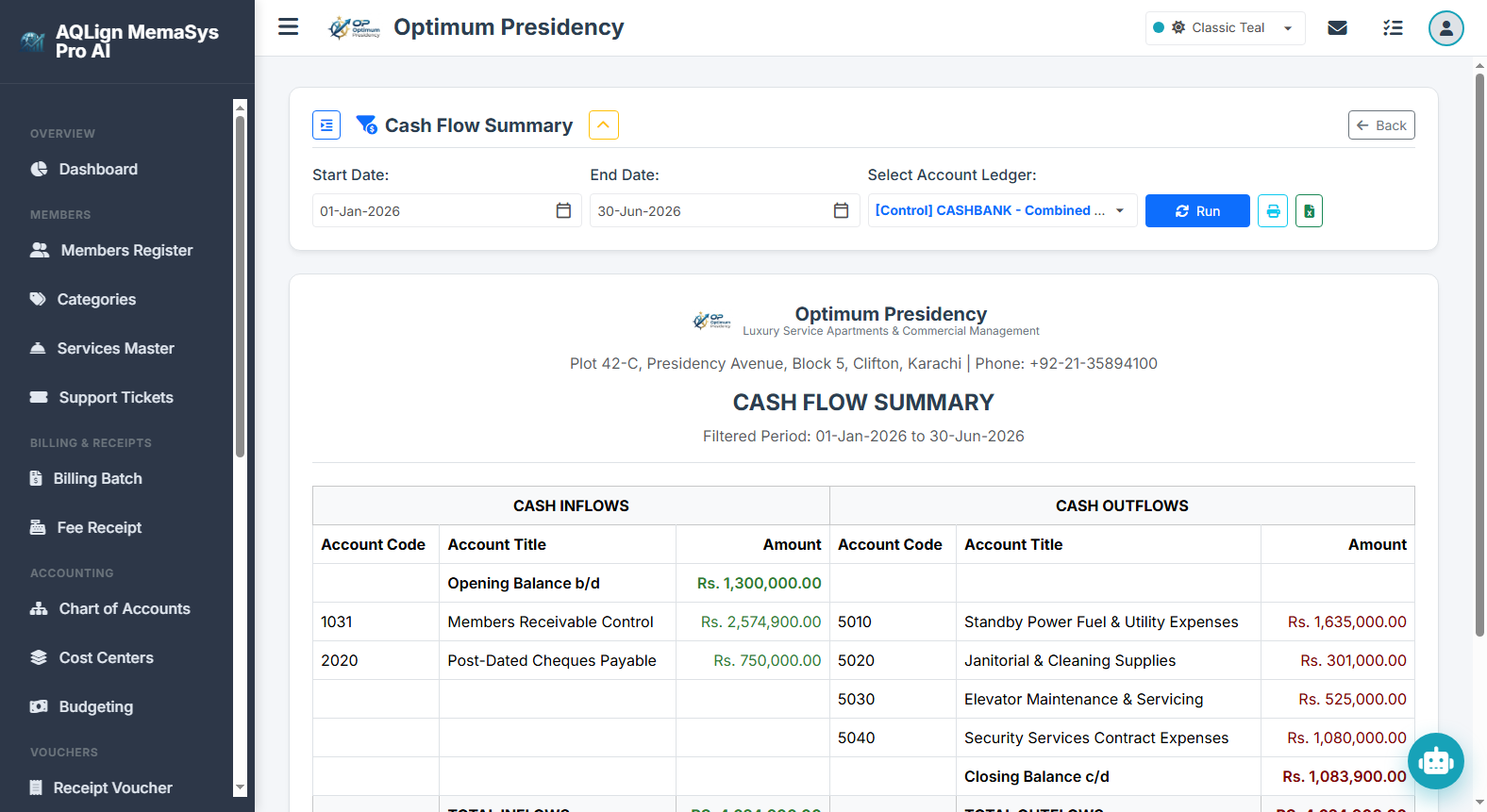Screen dimensions: 1487x812
Task: Click the Cost Centers layers icon
Action: pos(39,657)
